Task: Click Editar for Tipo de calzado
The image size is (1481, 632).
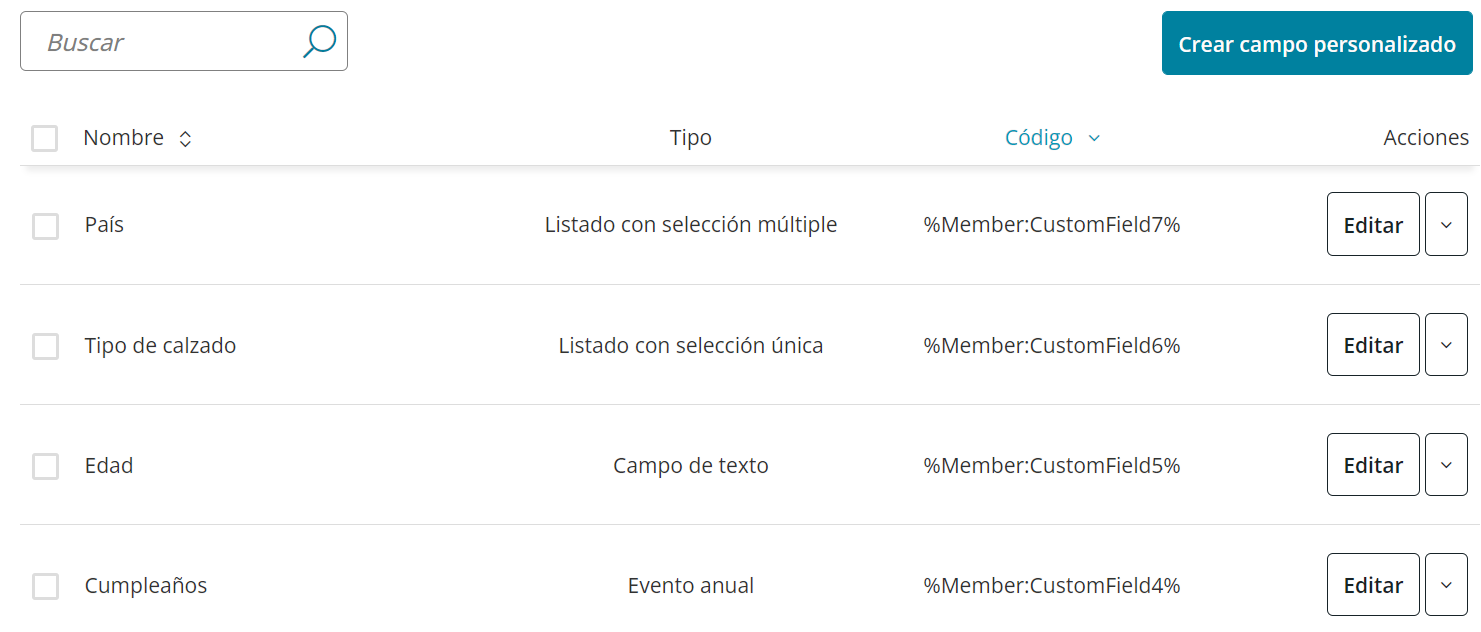Action: pyautogui.click(x=1373, y=344)
